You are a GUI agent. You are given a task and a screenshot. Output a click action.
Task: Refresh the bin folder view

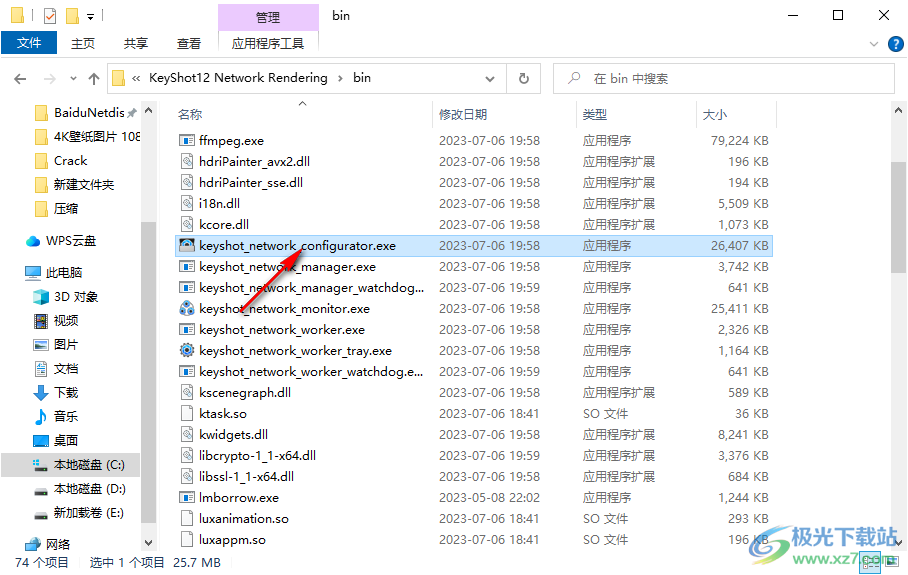tap(523, 78)
